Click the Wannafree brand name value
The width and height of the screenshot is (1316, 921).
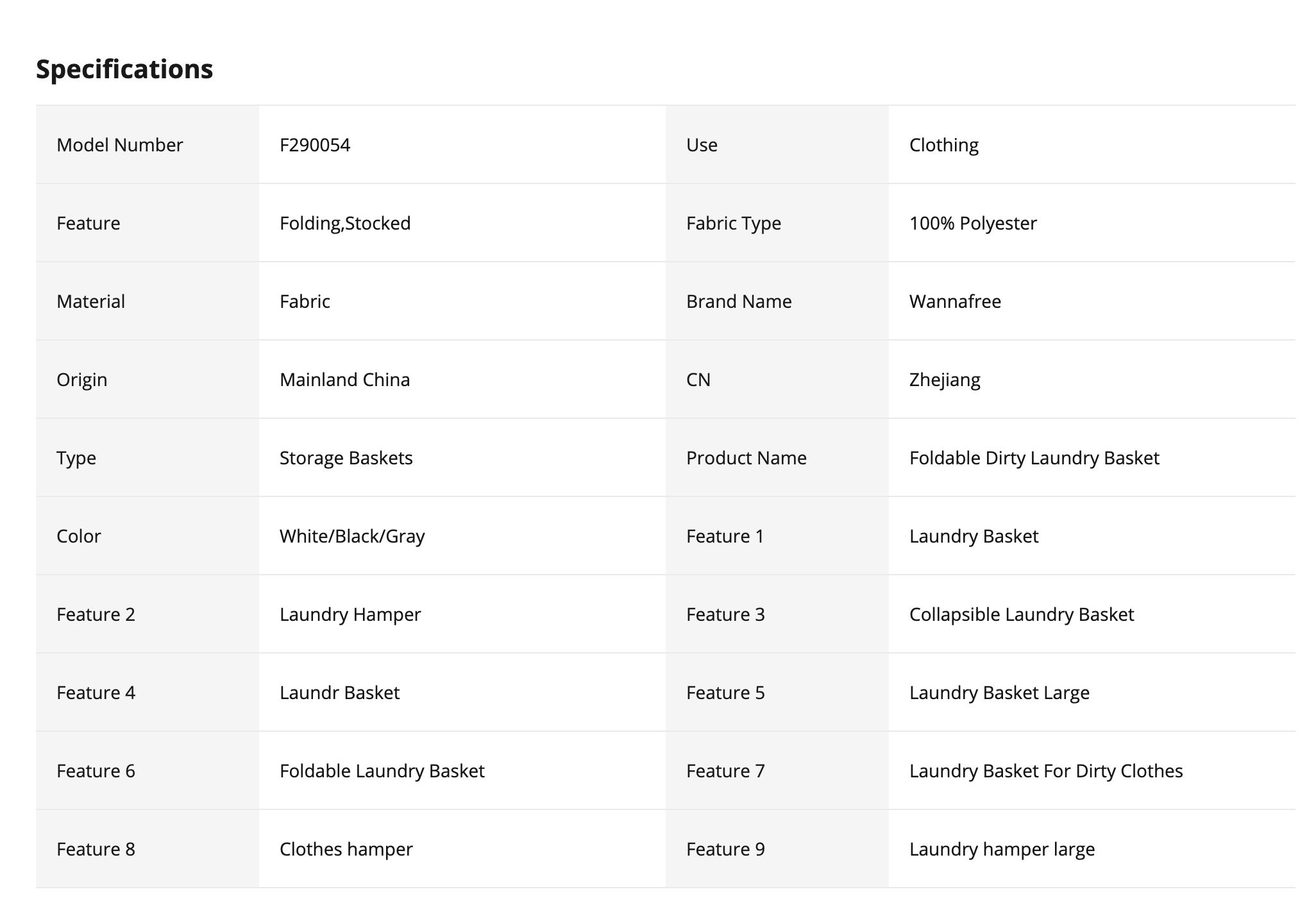[x=955, y=301]
